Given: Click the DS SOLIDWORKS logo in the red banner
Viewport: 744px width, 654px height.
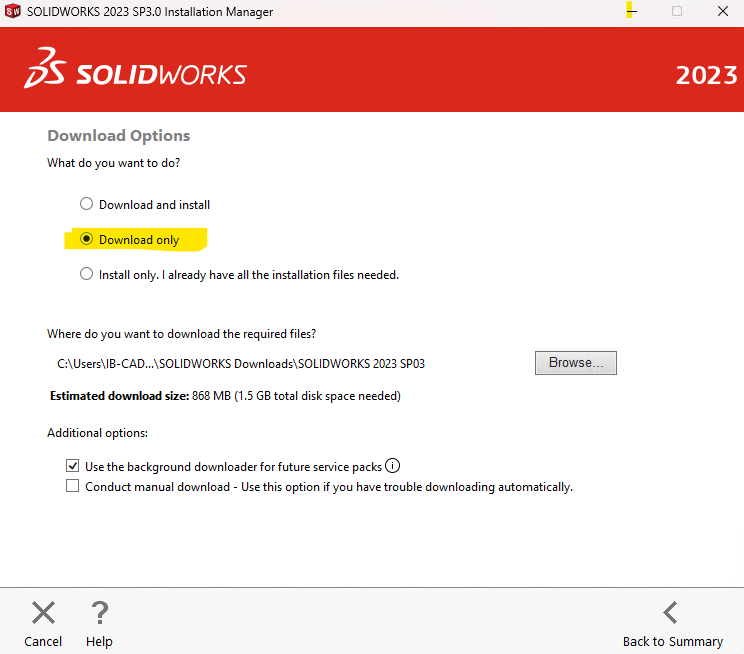Looking at the screenshot, I should (136, 68).
